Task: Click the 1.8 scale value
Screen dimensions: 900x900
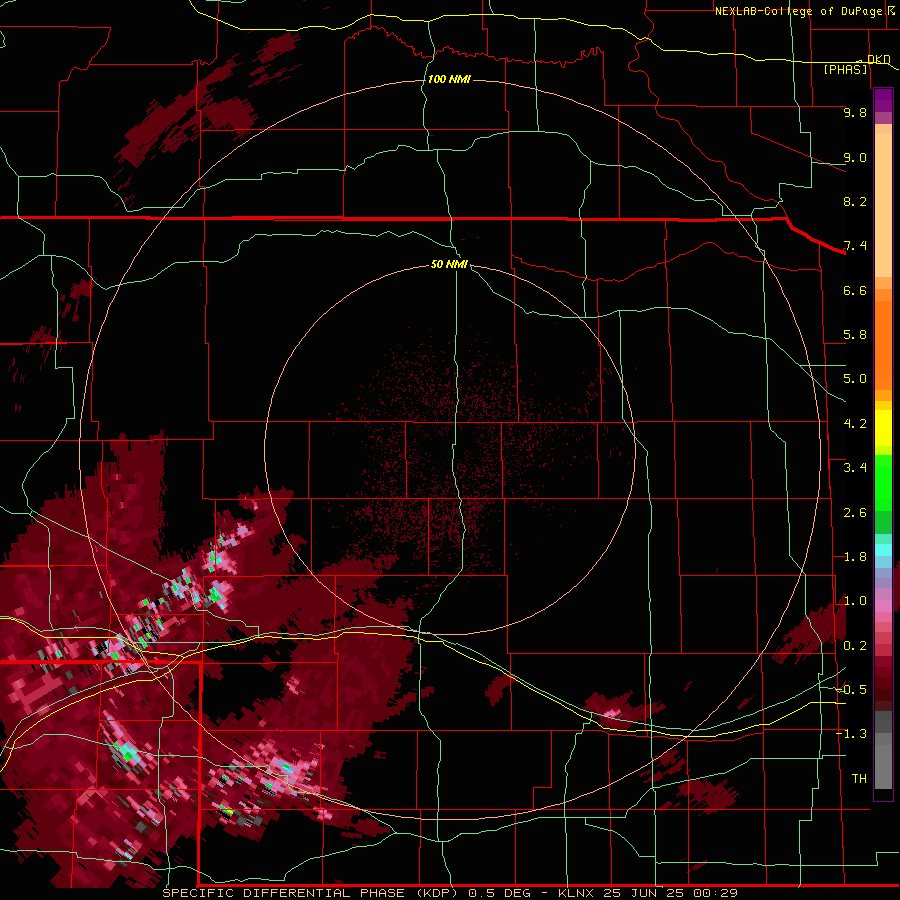Action: click(x=855, y=557)
